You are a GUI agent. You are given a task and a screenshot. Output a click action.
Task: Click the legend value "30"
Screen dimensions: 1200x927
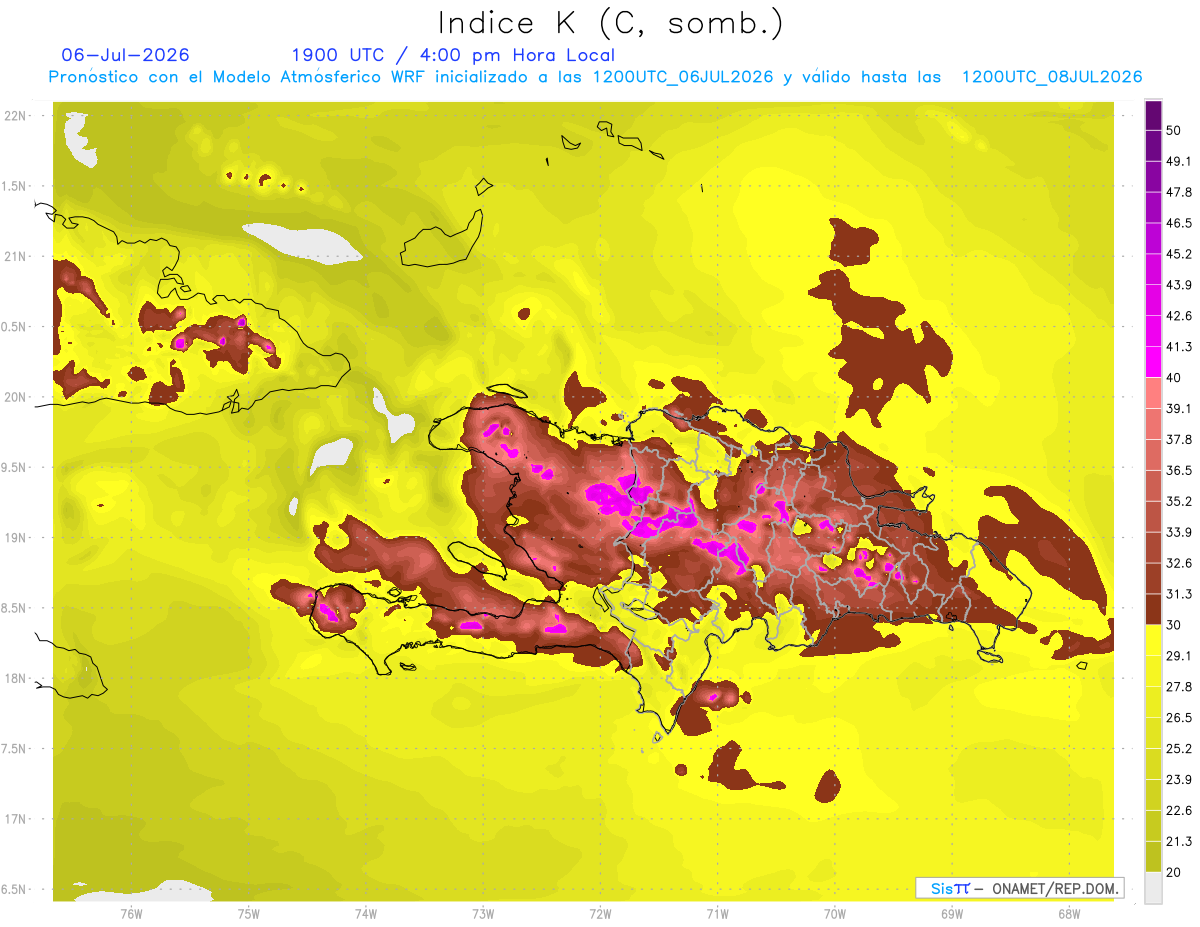click(x=1173, y=625)
